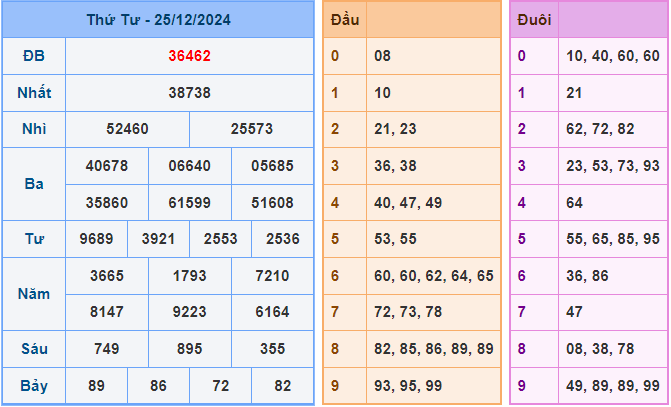Select the Nhất row label

(34, 93)
